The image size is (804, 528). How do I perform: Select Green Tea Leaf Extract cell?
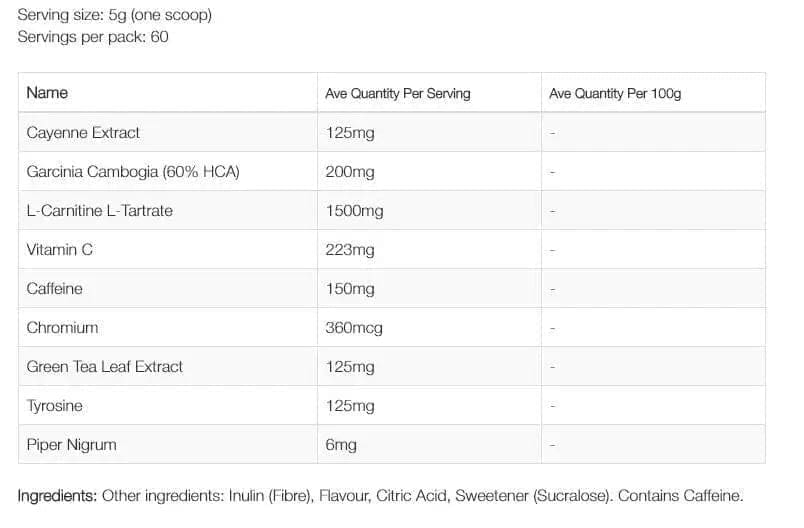[x=105, y=367]
